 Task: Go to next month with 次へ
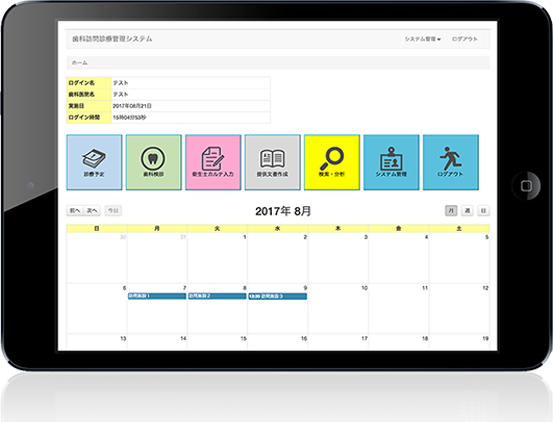[92, 210]
